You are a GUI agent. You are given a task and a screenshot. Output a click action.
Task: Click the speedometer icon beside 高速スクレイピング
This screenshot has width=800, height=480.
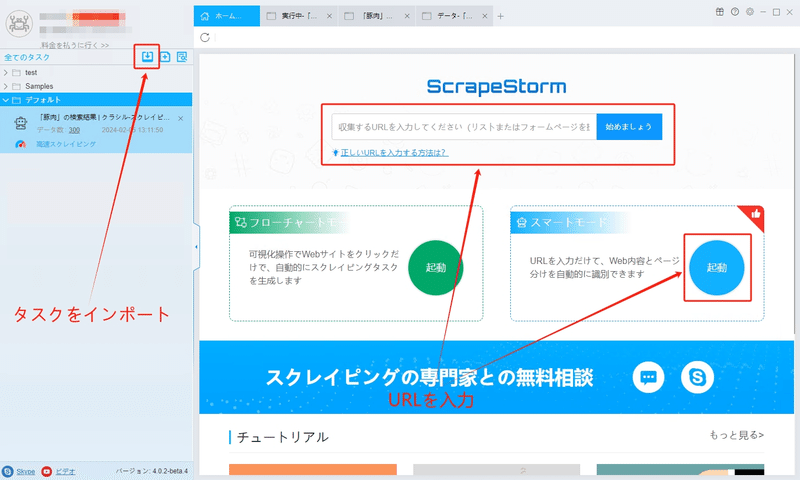pyautogui.click(x=20, y=144)
